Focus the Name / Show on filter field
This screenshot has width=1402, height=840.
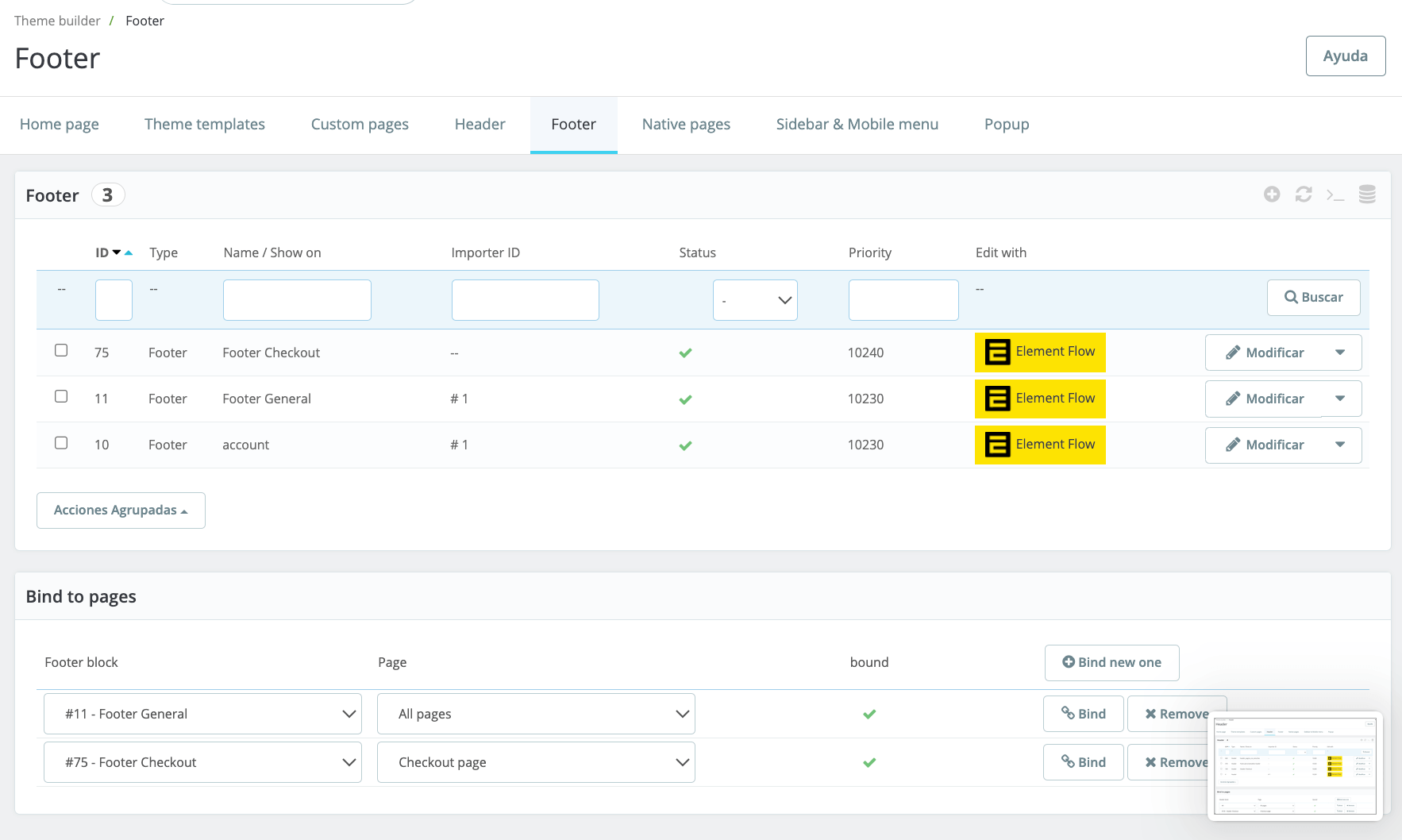(297, 300)
